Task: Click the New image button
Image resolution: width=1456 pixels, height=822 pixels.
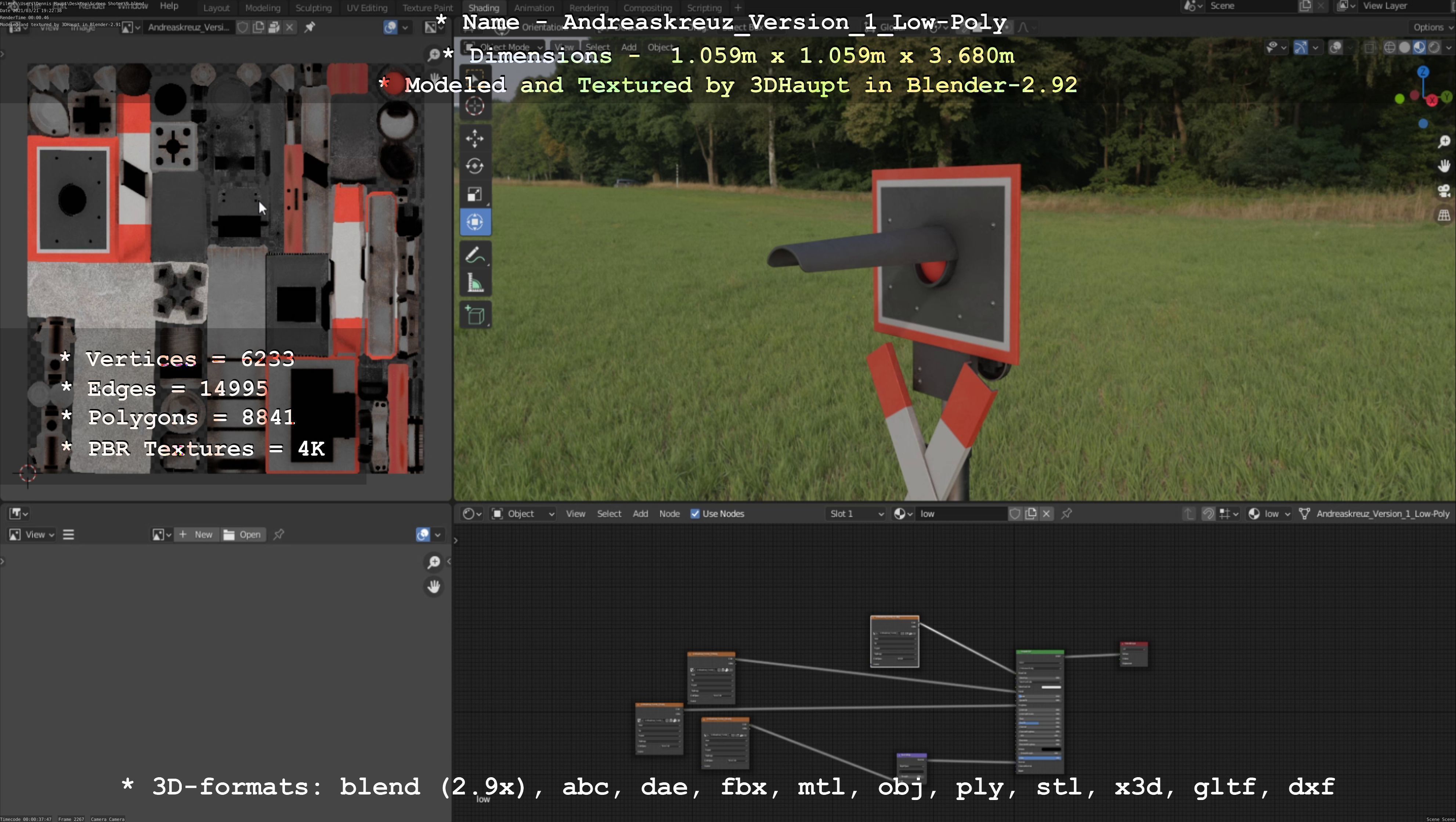Action: (x=196, y=535)
